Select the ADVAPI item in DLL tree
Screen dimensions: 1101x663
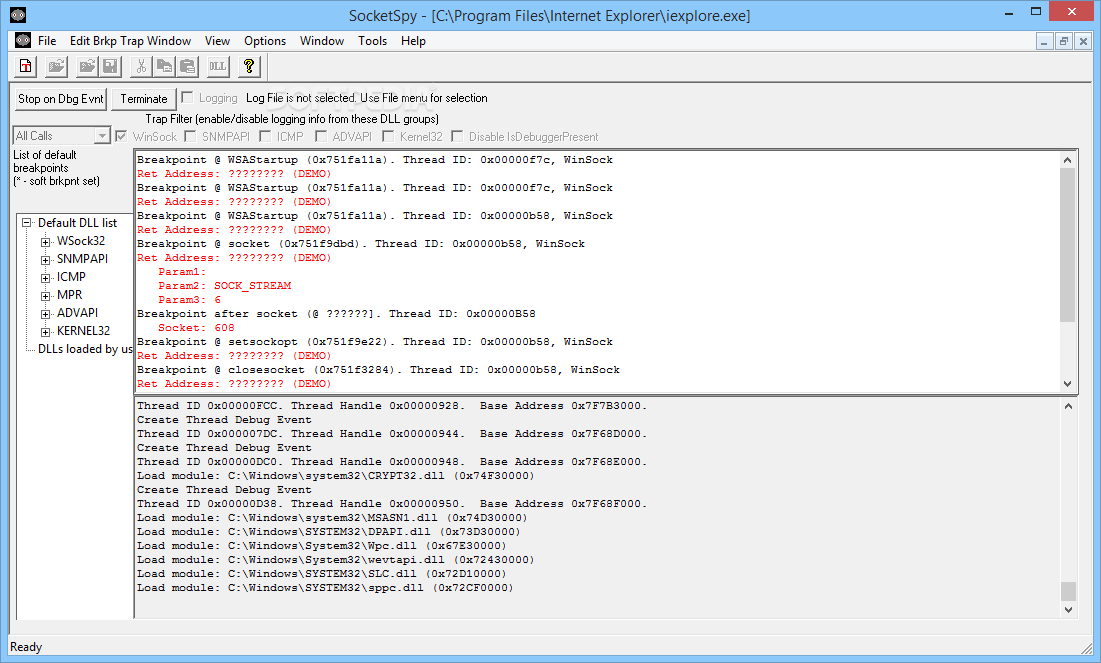tap(77, 313)
